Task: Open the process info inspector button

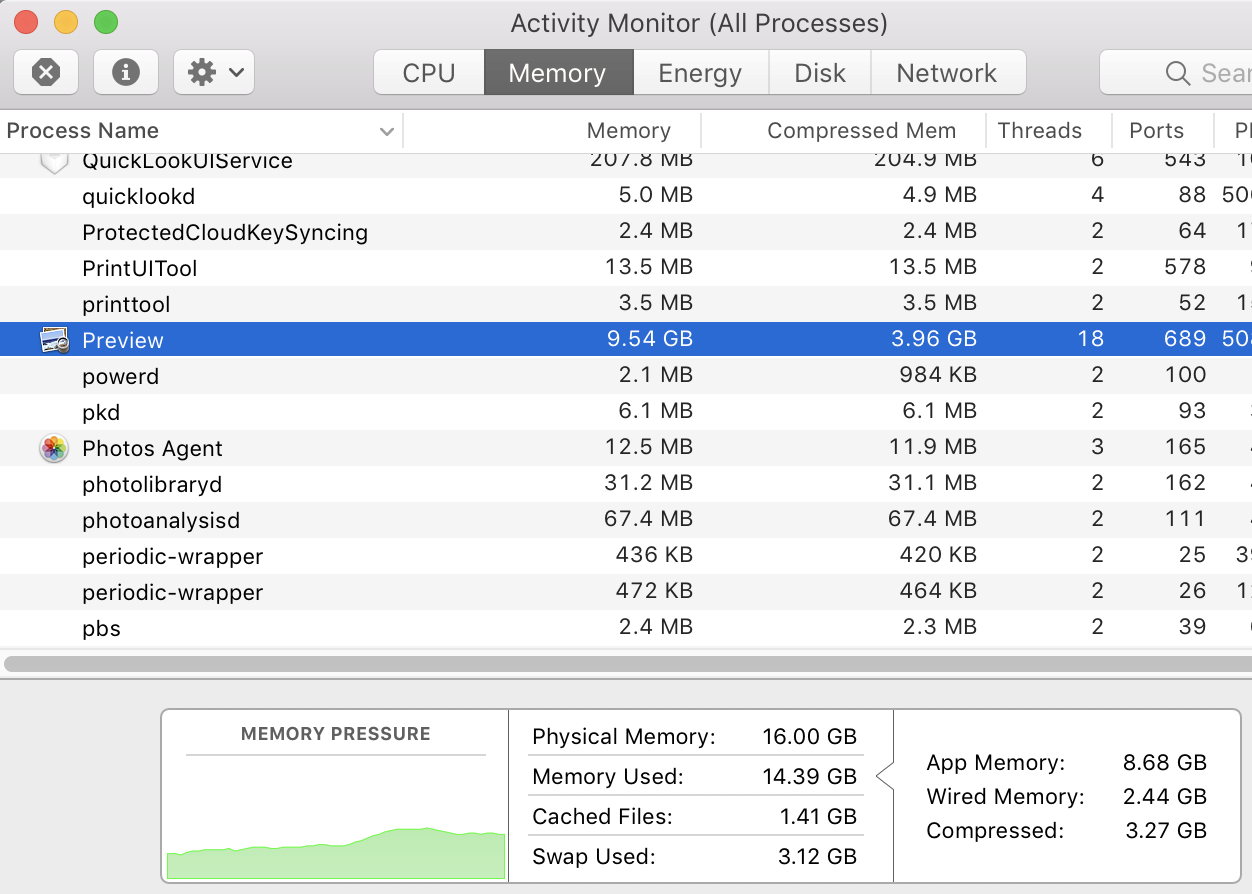Action: [x=125, y=72]
